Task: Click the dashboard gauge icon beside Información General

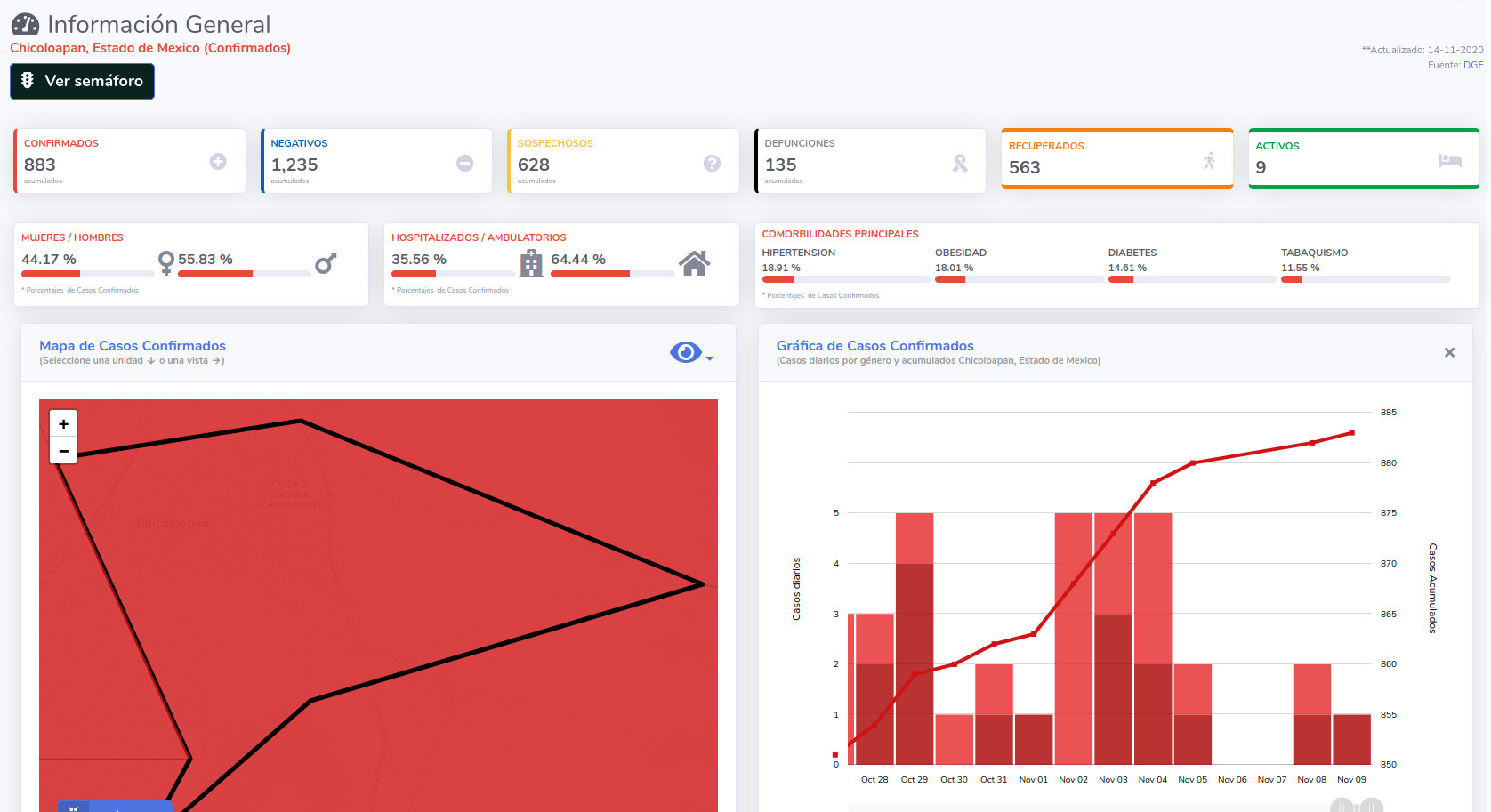Action: [25, 24]
